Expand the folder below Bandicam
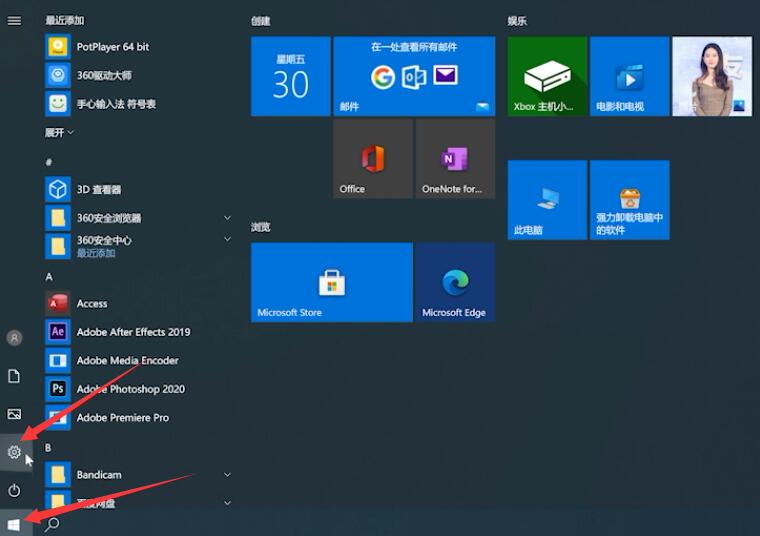Screen dimensions: 760x536 click(227, 503)
